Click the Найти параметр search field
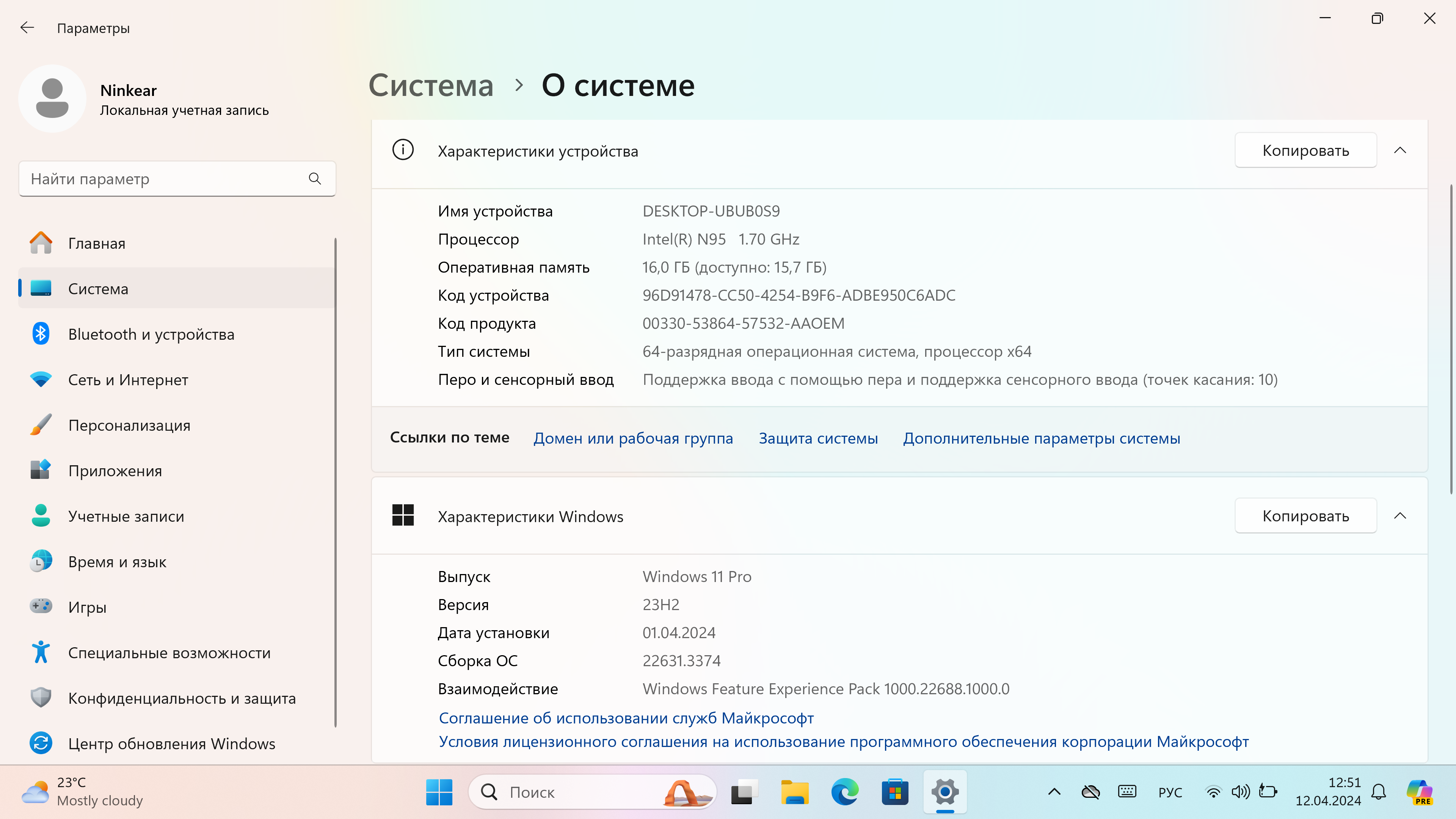Viewport: 1456px width, 819px height. [x=164, y=179]
